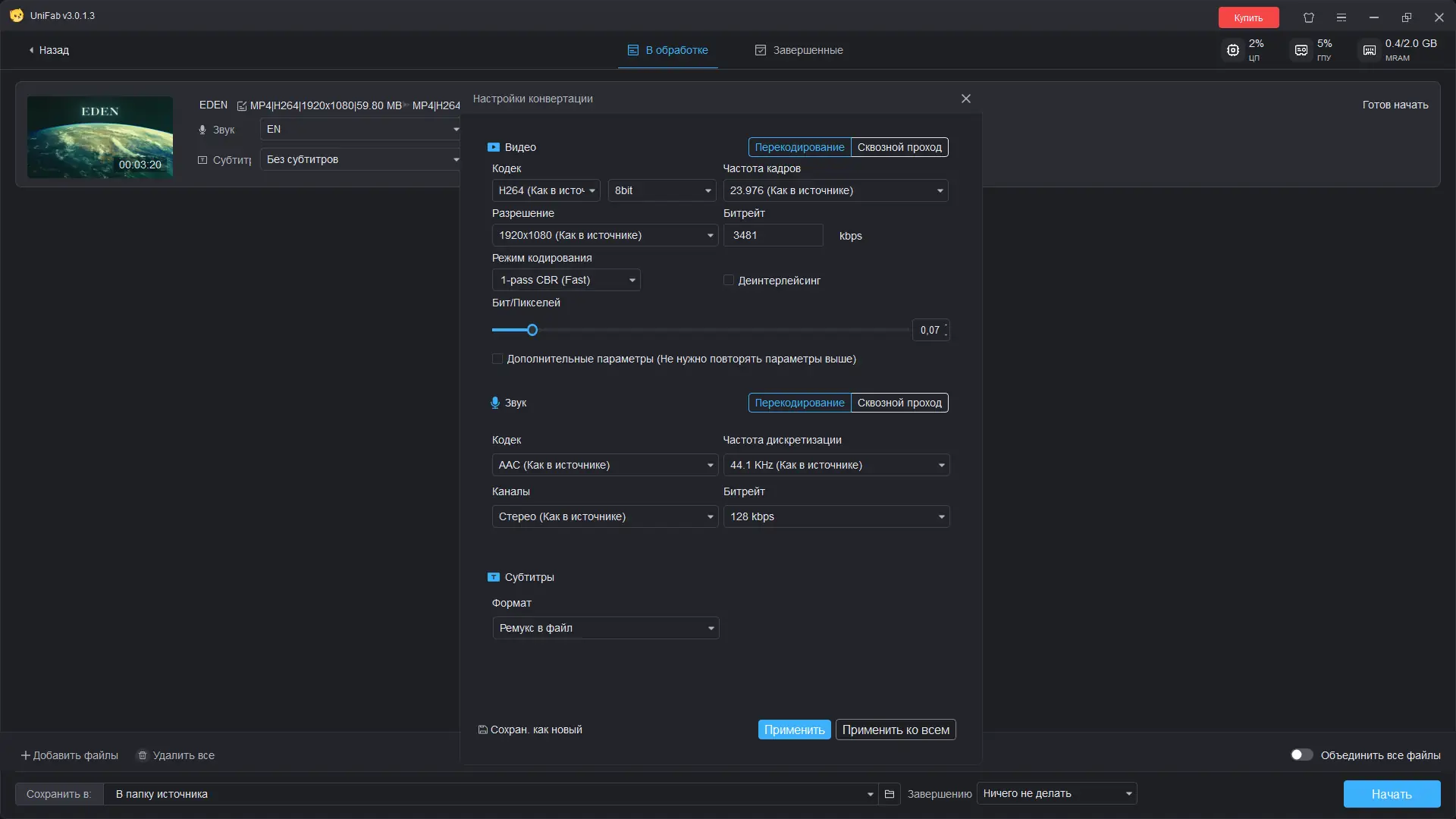Open the Режим кодирования 1-pass CBR dropdown

click(x=566, y=280)
